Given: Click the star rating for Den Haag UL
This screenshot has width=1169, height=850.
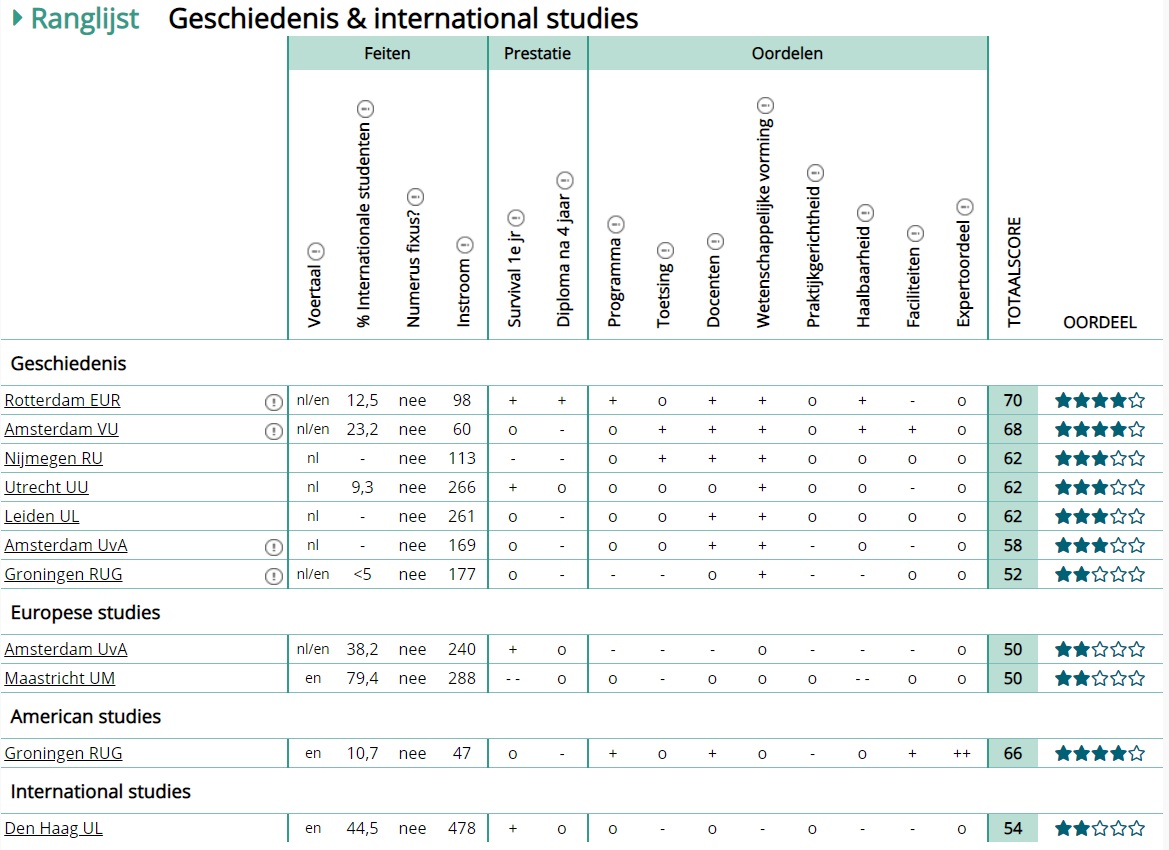Looking at the screenshot, I should pyautogui.click(x=1100, y=828).
